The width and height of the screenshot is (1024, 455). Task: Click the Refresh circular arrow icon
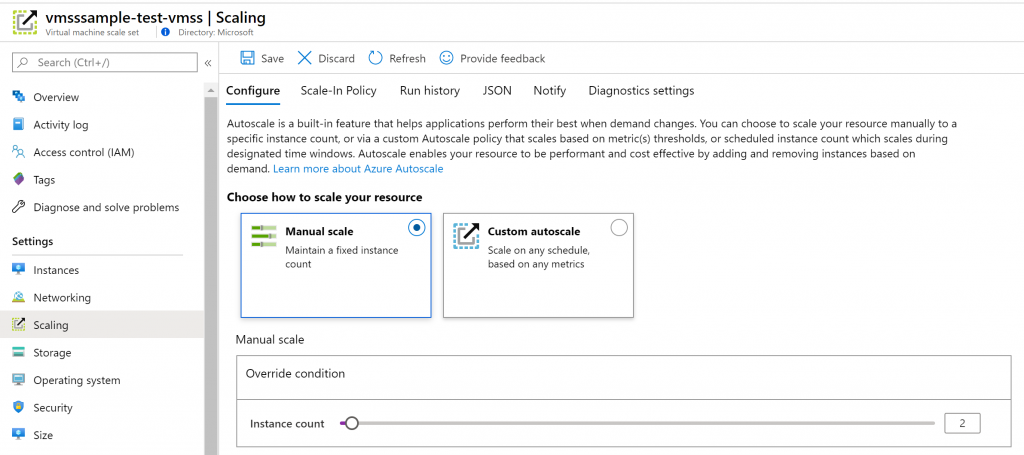point(376,59)
